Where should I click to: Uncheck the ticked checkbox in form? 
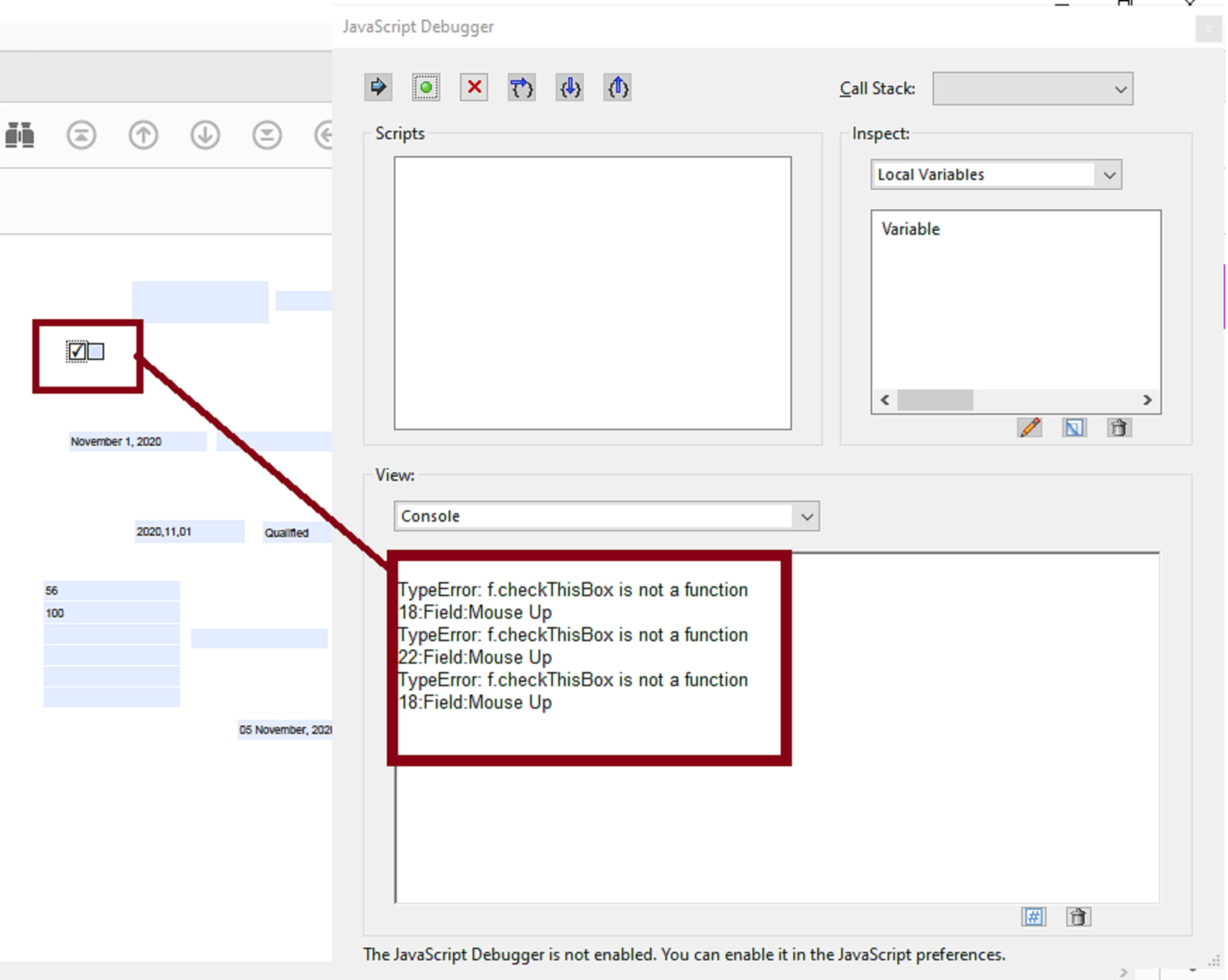coord(77,352)
